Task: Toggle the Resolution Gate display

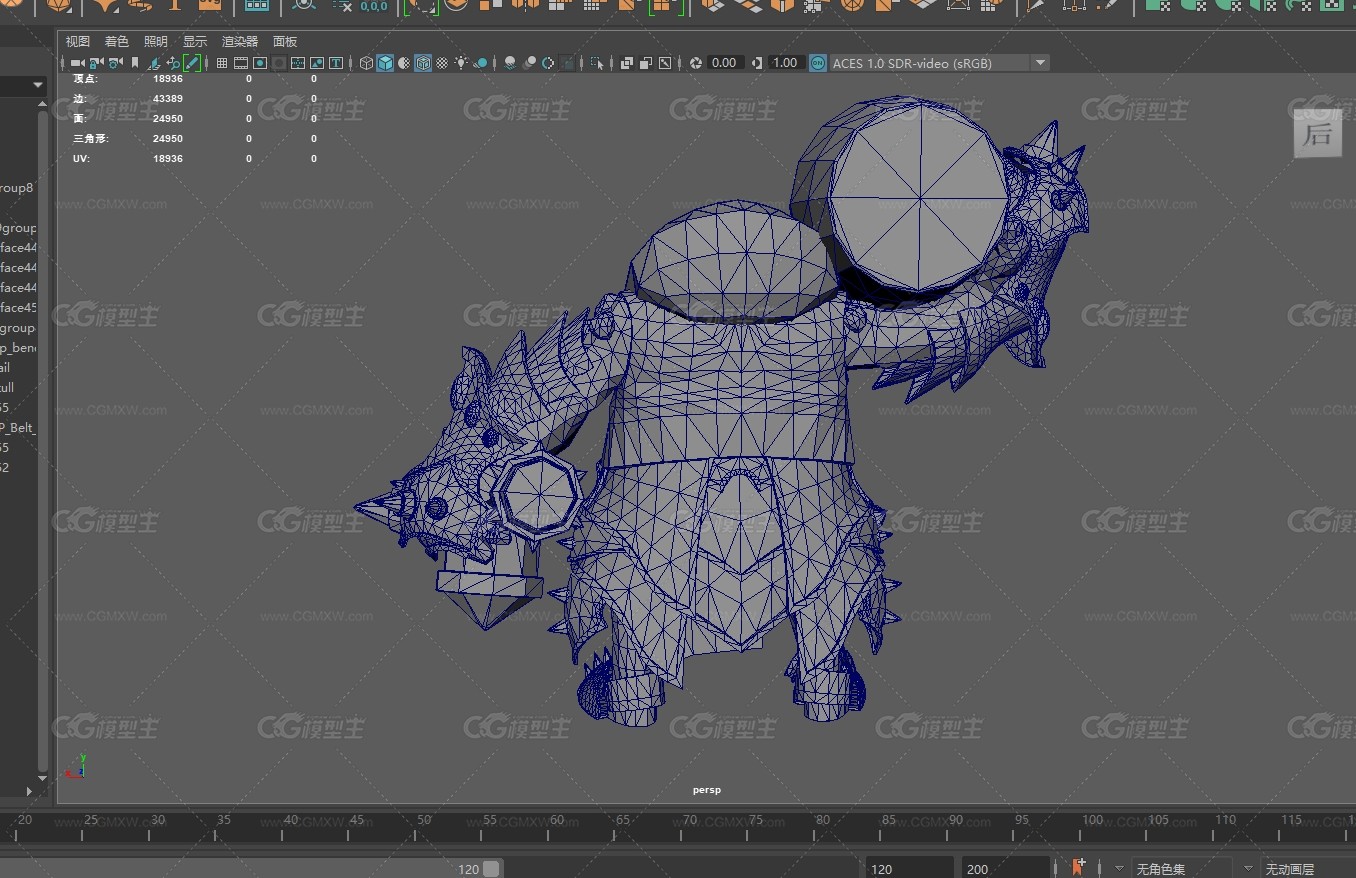Action: tap(260, 63)
